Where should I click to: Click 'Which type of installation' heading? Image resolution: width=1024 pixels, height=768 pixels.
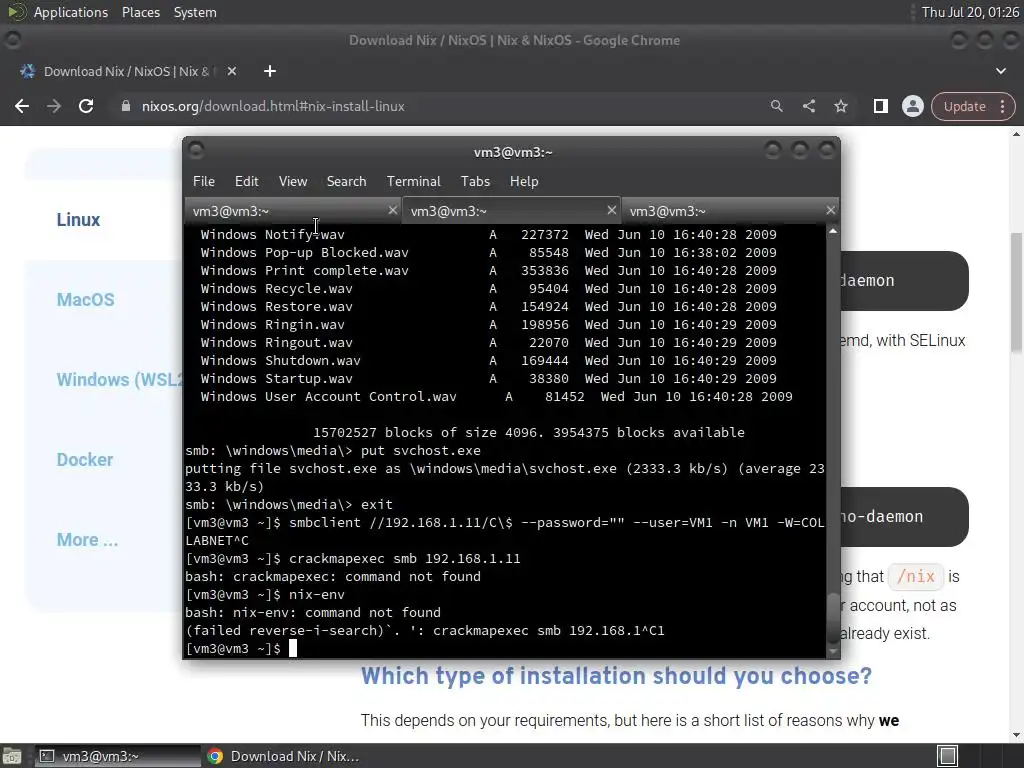point(616,676)
